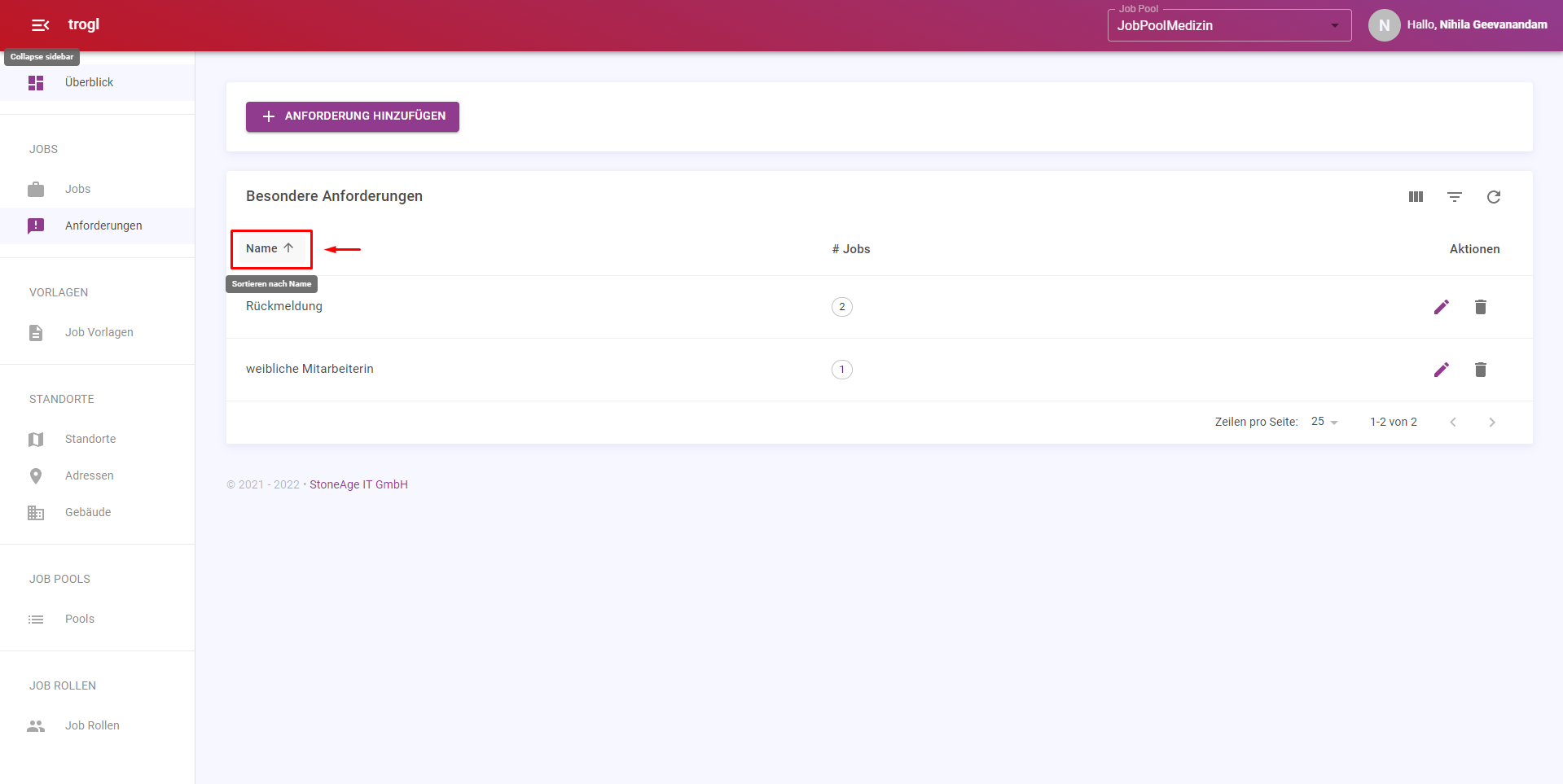
Task: Refresh the Besondere Anforderungen table
Action: (1494, 197)
